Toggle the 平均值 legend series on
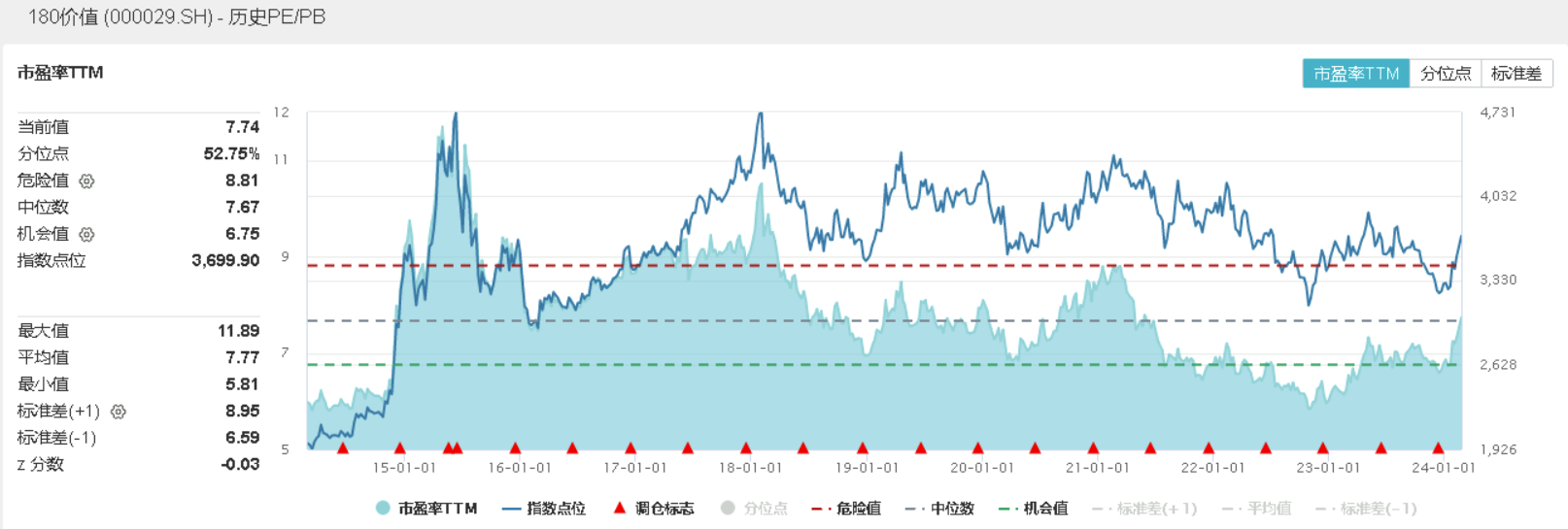Viewport: 1568px width, 529px height. coord(1256,509)
